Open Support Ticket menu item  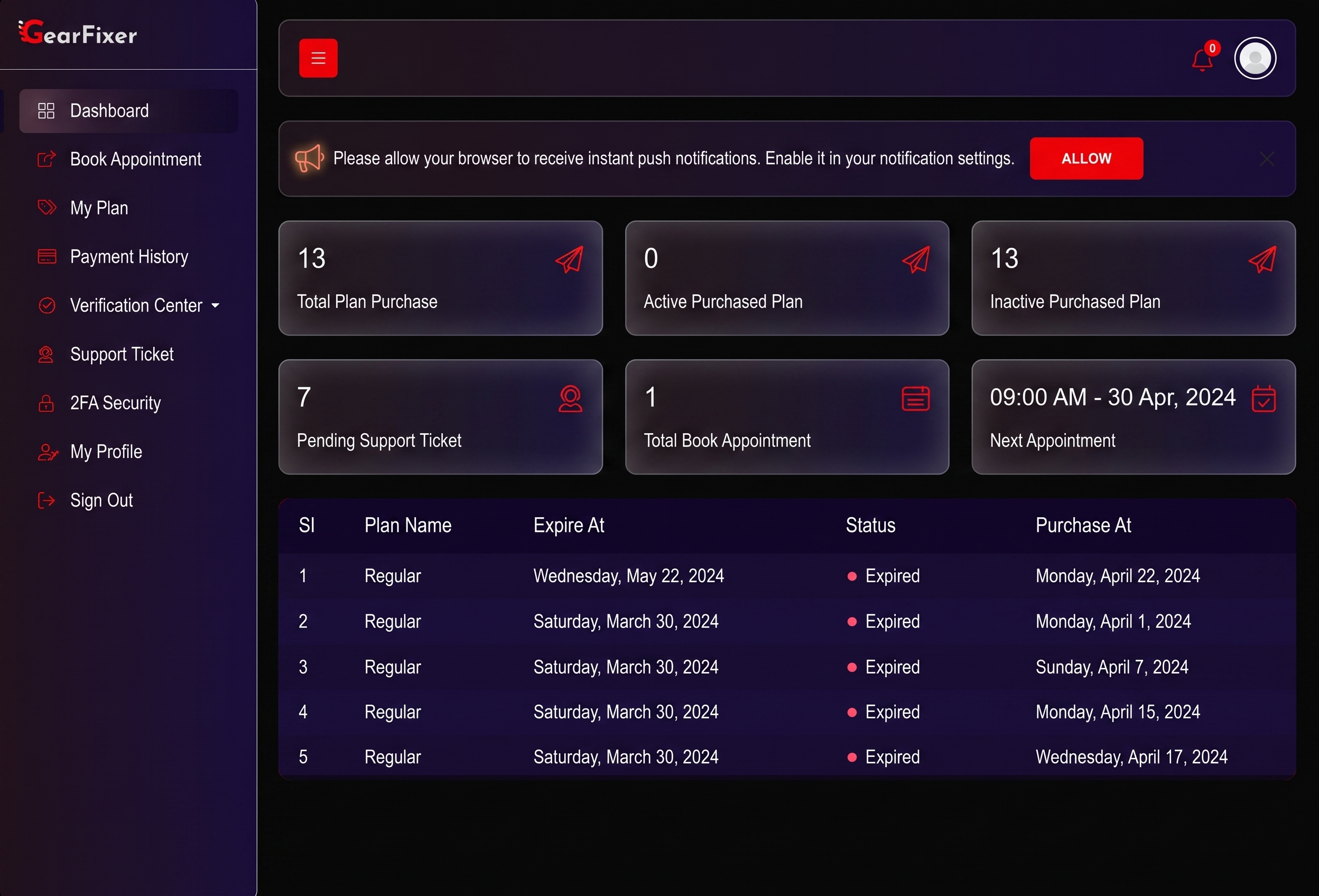(x=129, y=354)
